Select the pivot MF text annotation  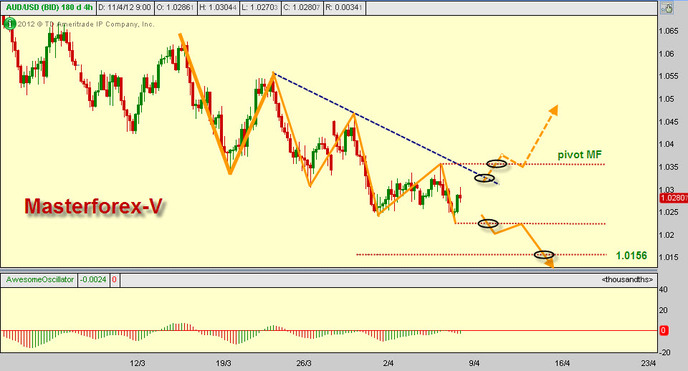click(580, 155)
